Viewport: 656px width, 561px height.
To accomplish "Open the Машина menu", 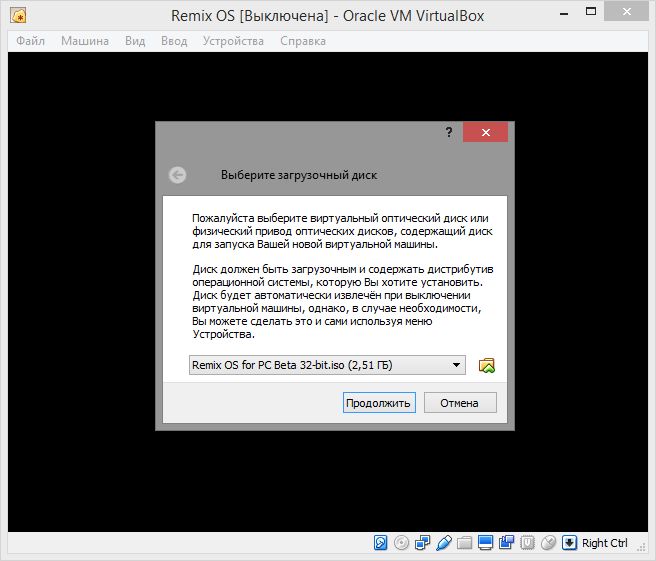I will [85, 41].
